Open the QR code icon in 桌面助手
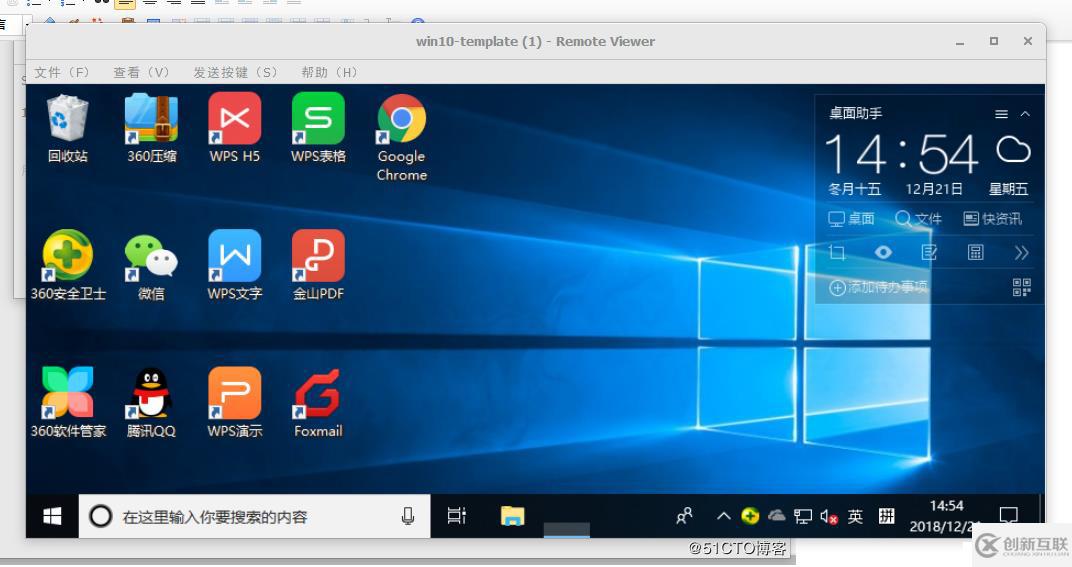The height and width of the screenshot is (567, 1072). [1021, 287]
